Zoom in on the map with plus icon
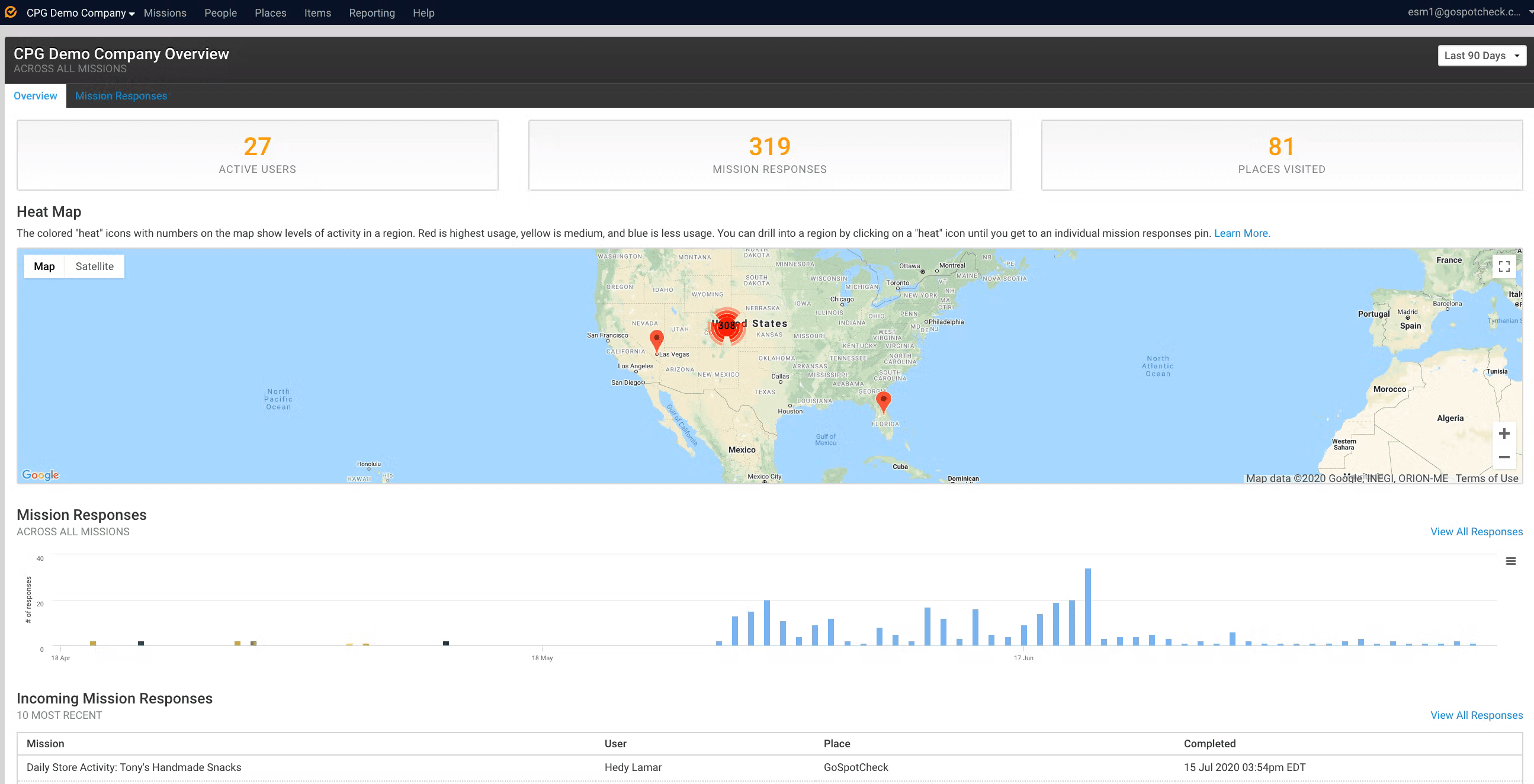 tap(1505, 433)
